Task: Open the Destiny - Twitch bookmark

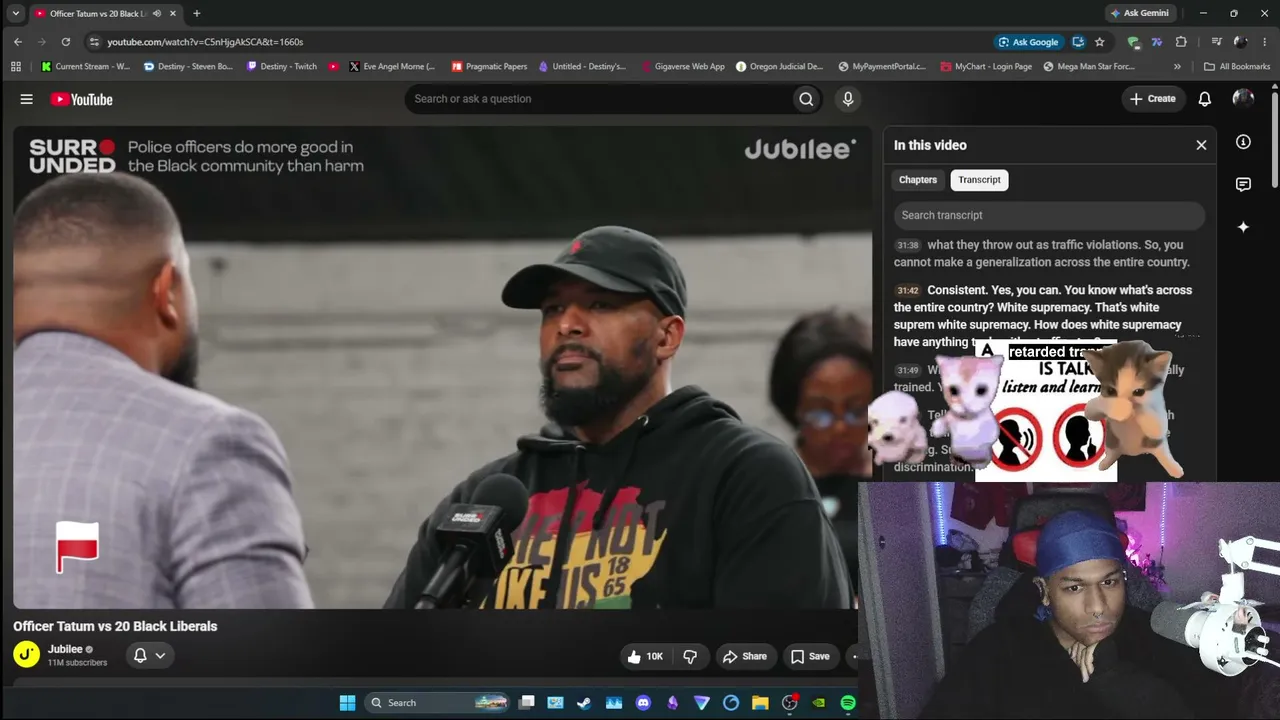Action: (x=281, y=67)
